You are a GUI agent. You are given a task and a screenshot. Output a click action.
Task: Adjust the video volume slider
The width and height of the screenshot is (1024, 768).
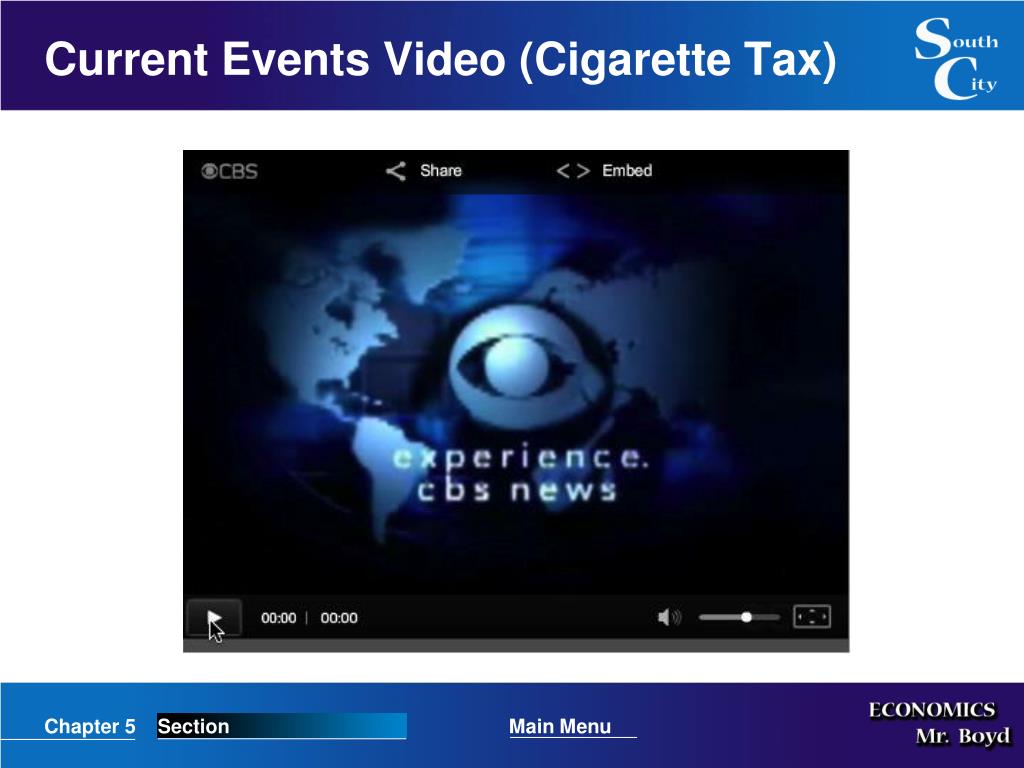point(739,617)
